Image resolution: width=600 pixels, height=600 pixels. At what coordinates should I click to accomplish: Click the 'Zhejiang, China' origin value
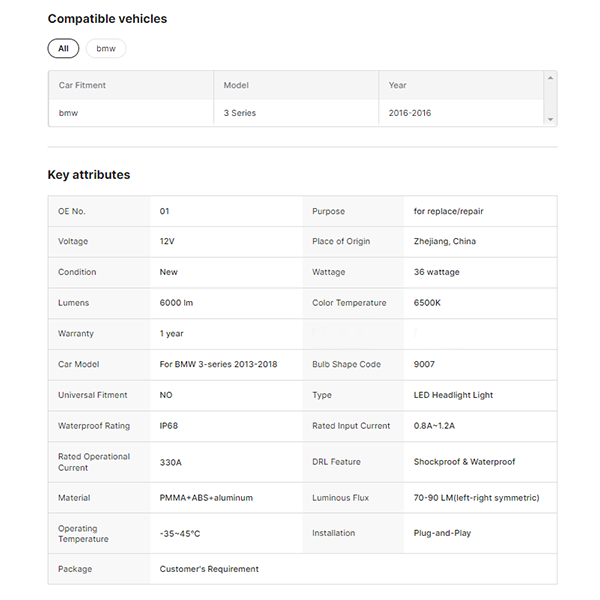point(445,241)
